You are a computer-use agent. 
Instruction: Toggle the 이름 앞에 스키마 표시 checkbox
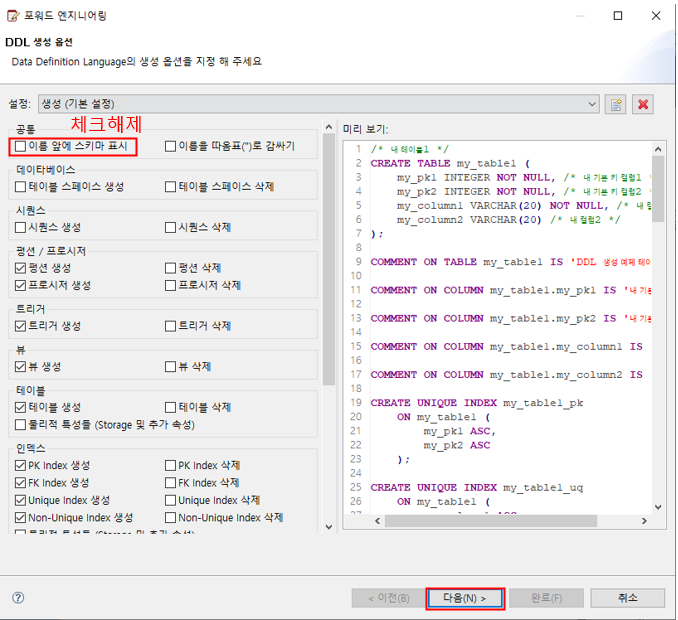[20, 146]
